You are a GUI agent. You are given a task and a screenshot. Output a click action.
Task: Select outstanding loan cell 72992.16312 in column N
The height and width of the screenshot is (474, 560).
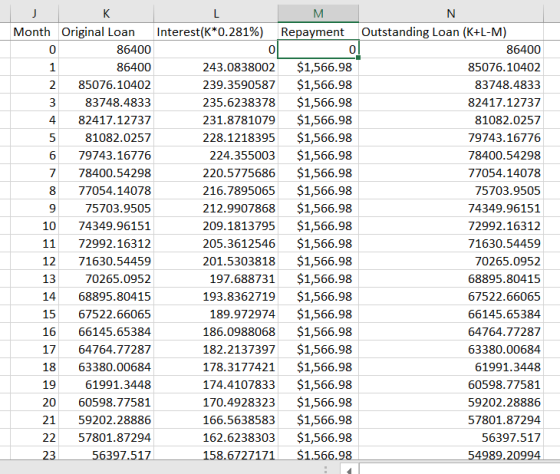coord(451,226)
